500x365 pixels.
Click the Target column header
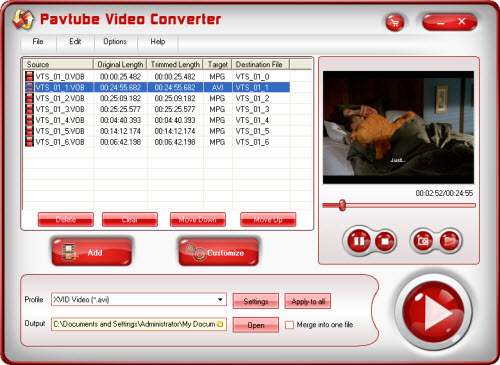[218, 64]
